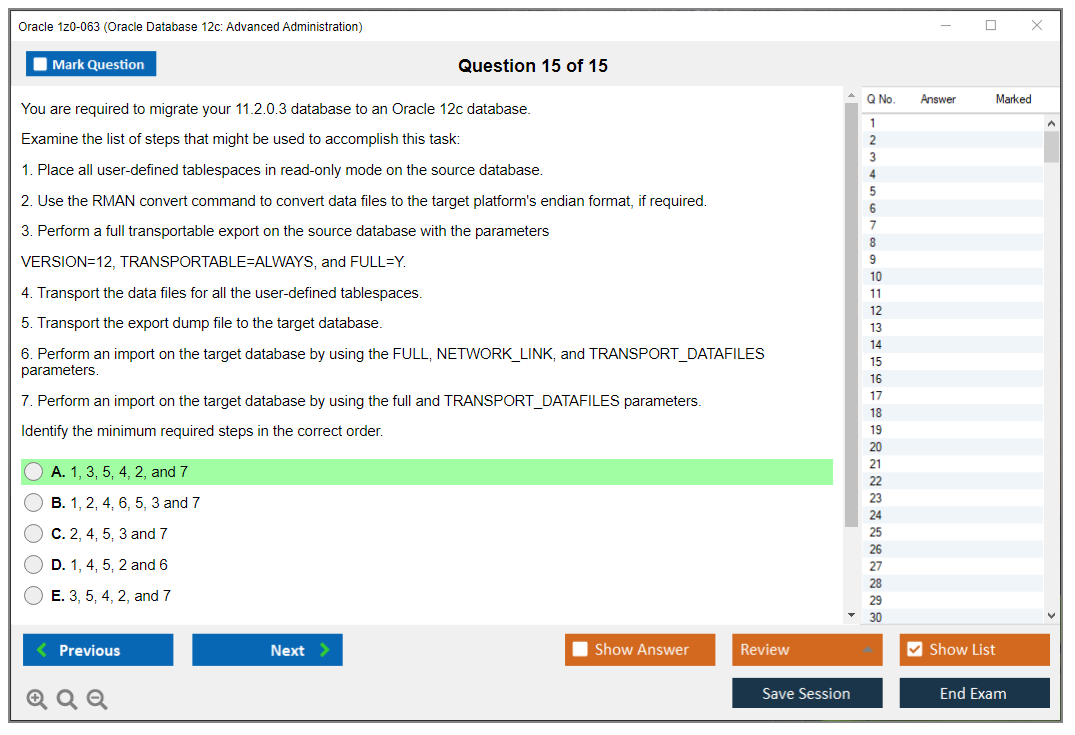Open the Review dropdown menu
The image size is (1075, 735).
(x=806, y=650)
